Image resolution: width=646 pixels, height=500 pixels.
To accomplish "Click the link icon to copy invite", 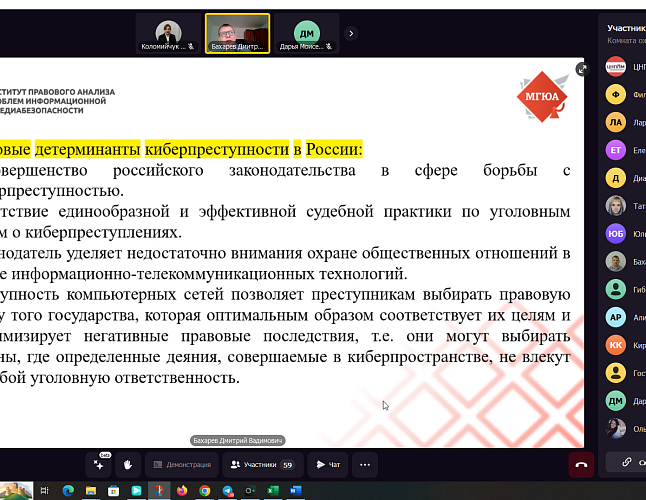I will (x=626, y=463).
